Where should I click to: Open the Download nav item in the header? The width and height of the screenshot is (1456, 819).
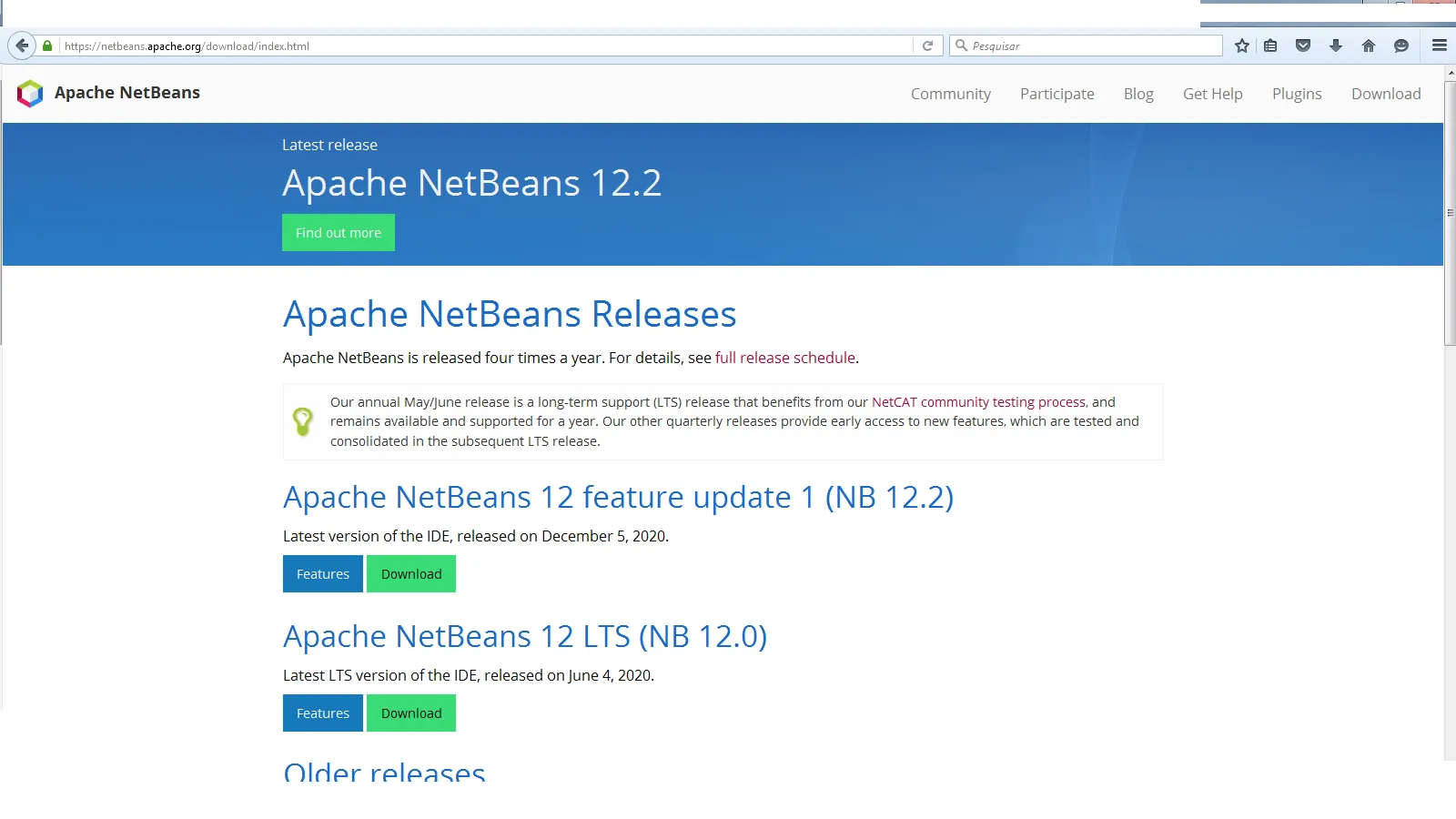click(1386, 94)
